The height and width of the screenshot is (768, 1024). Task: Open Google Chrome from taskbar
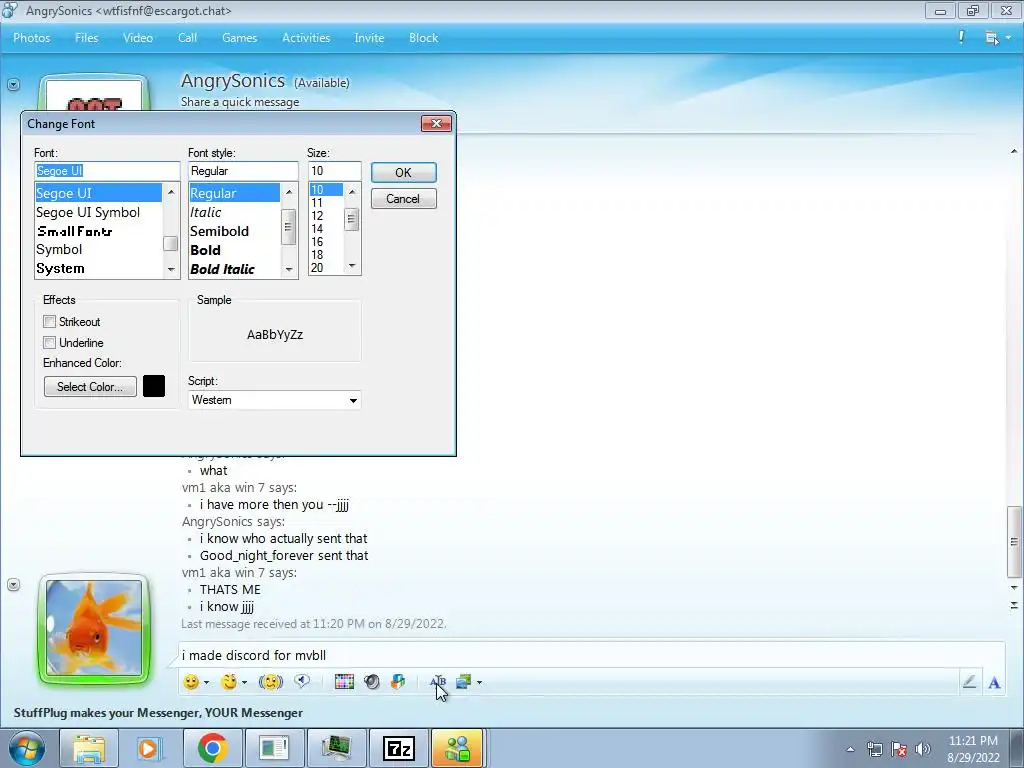(x=212, y=748)
